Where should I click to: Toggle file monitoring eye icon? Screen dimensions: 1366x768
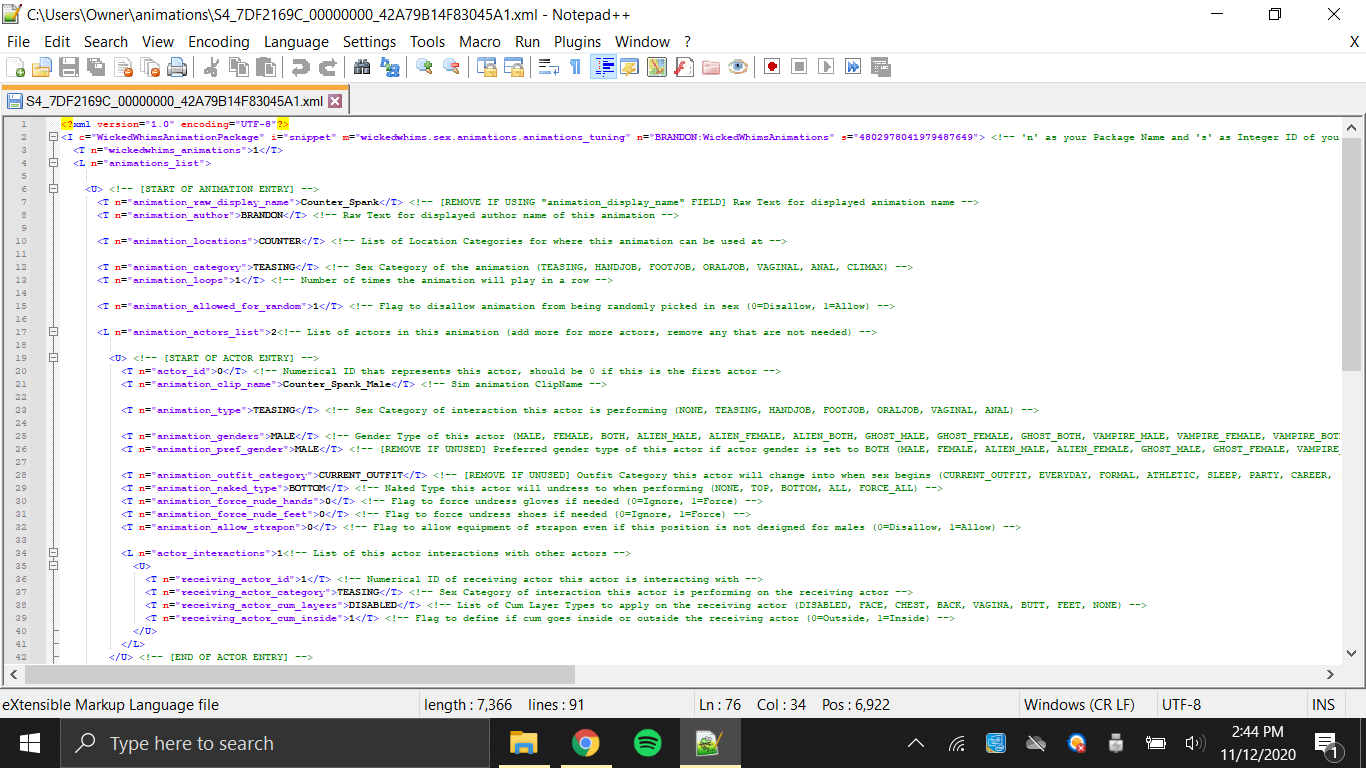point(738,67)
